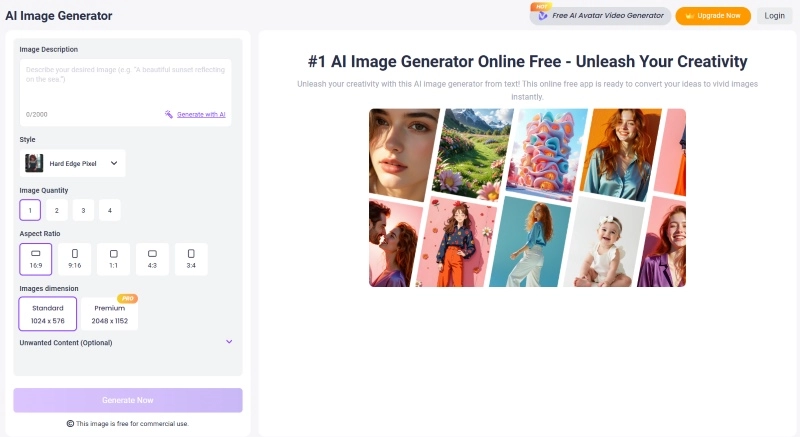
Task: Choose the 1:1 aspect ratio
Action: pos(113,259)
